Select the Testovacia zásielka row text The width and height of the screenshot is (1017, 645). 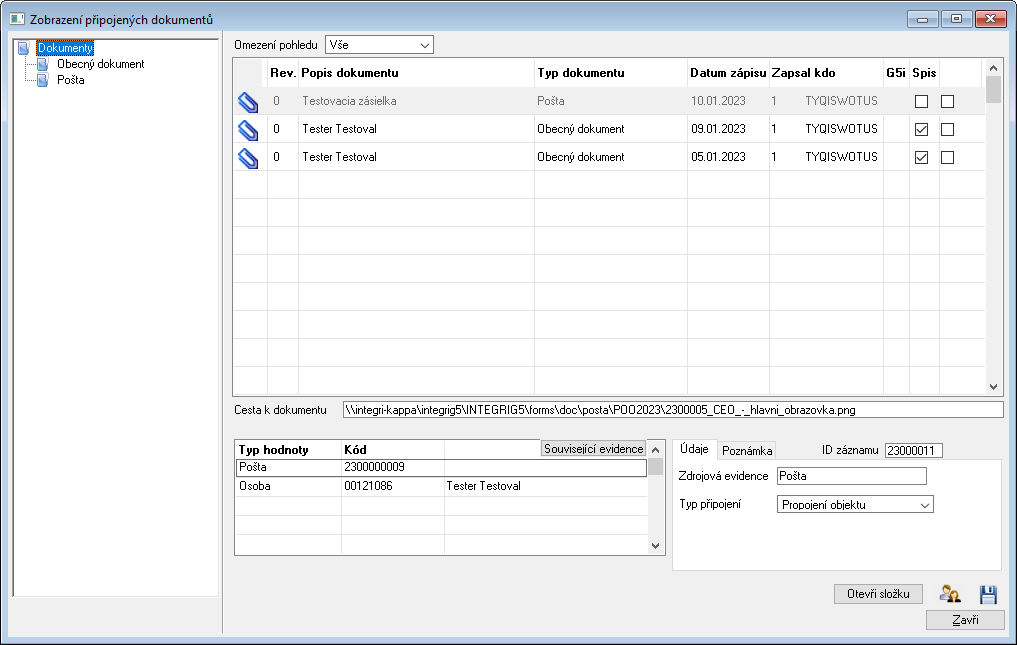click(x=350, y=101)
